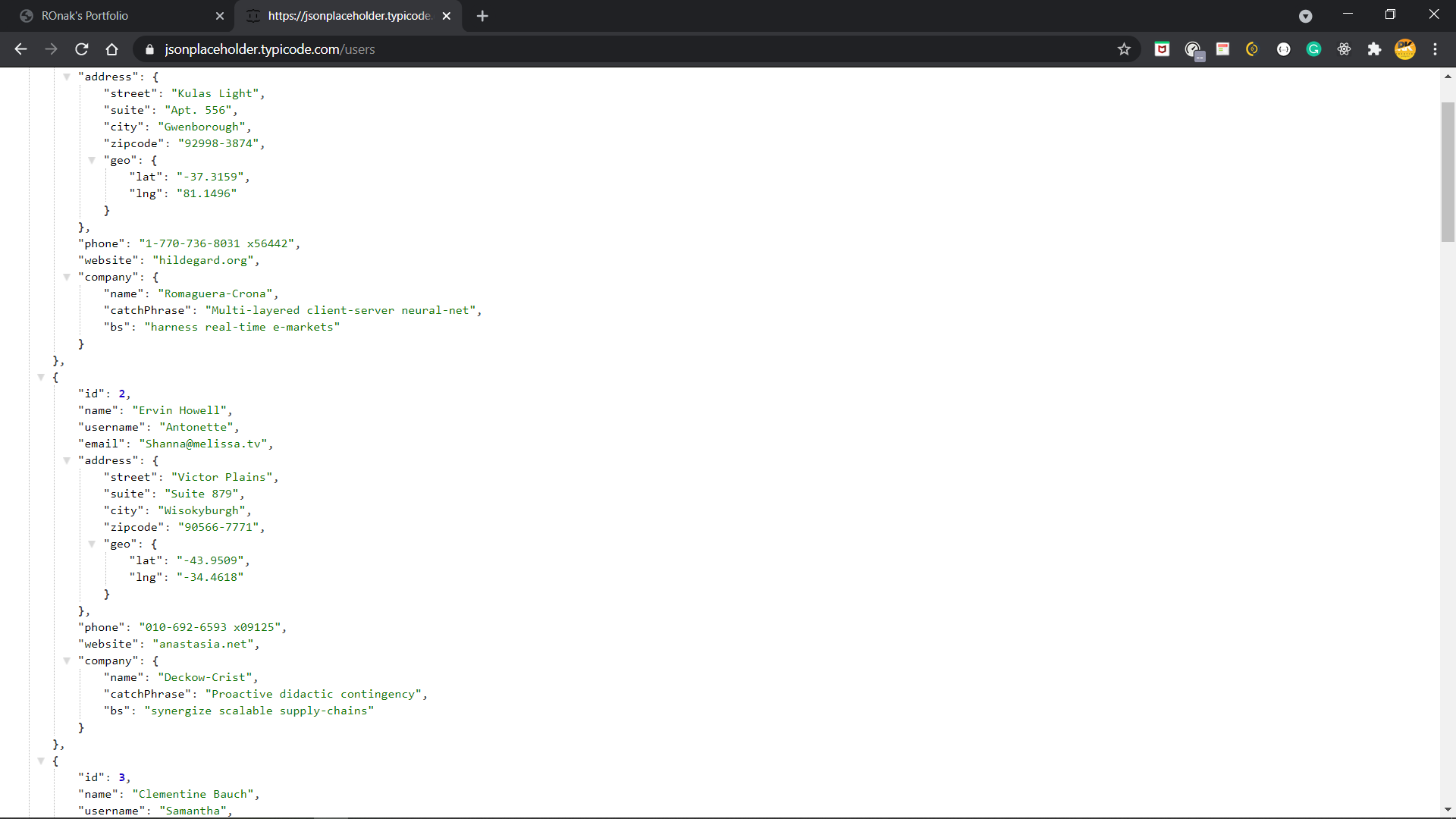Click username "Antonette"
1456x819 pixels.
pyautogui.click(x=196, y=427)
